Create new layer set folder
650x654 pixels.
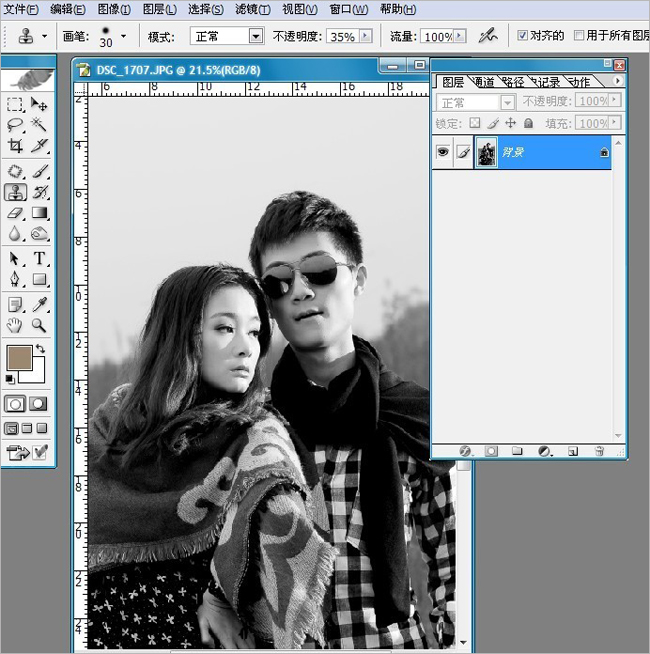click(517, 451)
